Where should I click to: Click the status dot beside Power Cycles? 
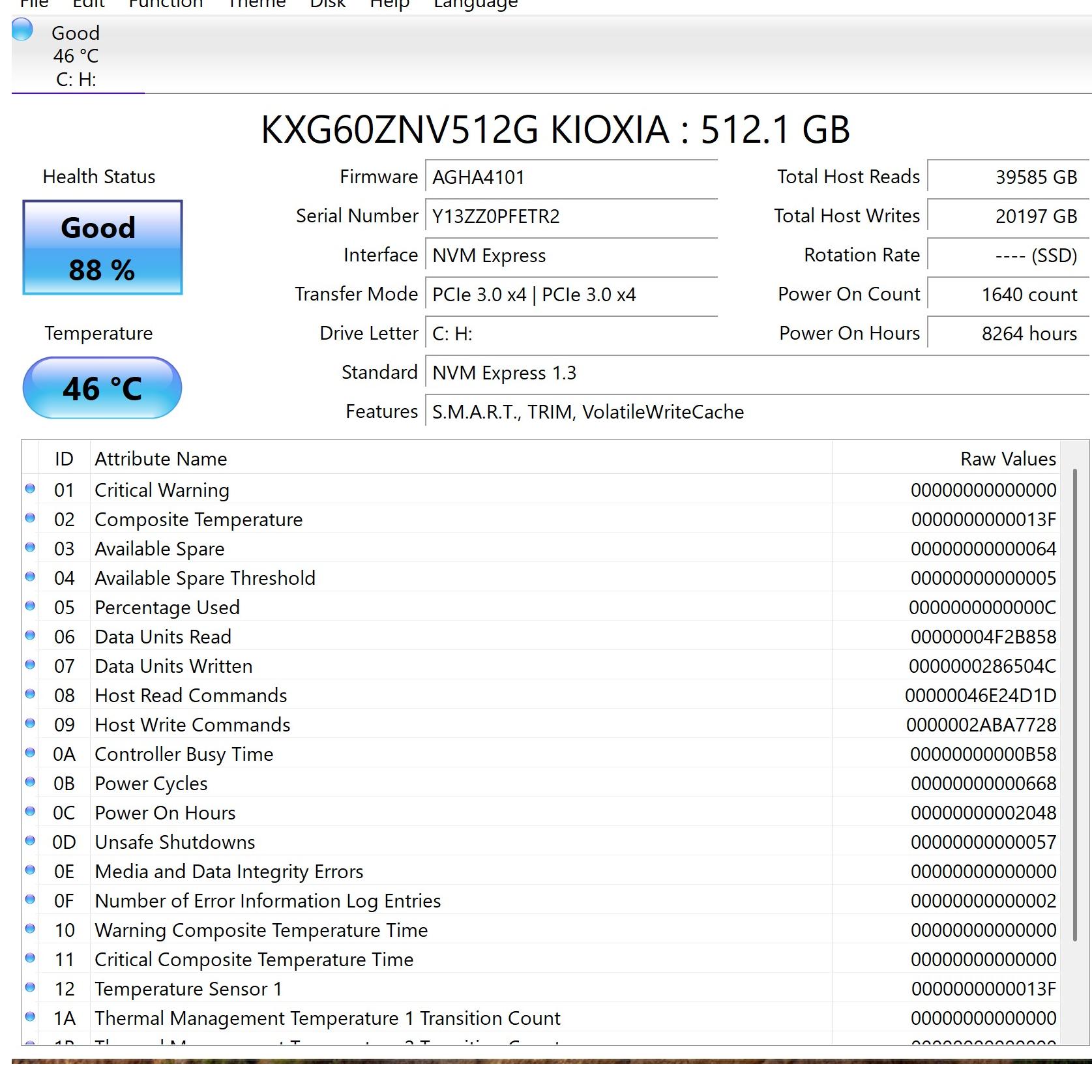click(30, 782)
